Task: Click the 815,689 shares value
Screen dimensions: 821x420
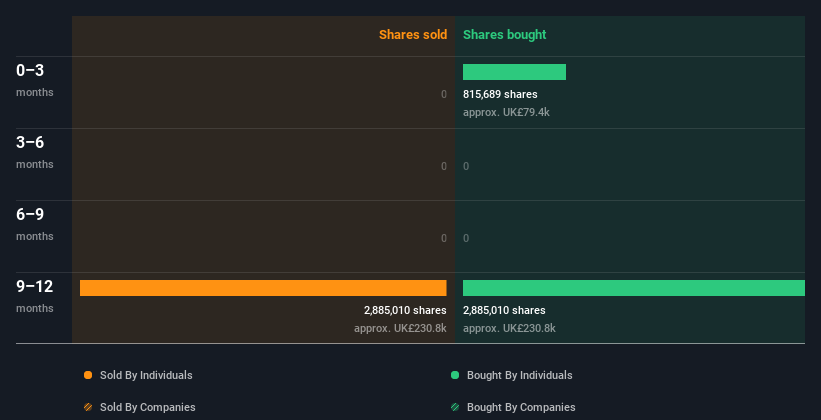Action: pyautogui.click(x=500, y=95)
